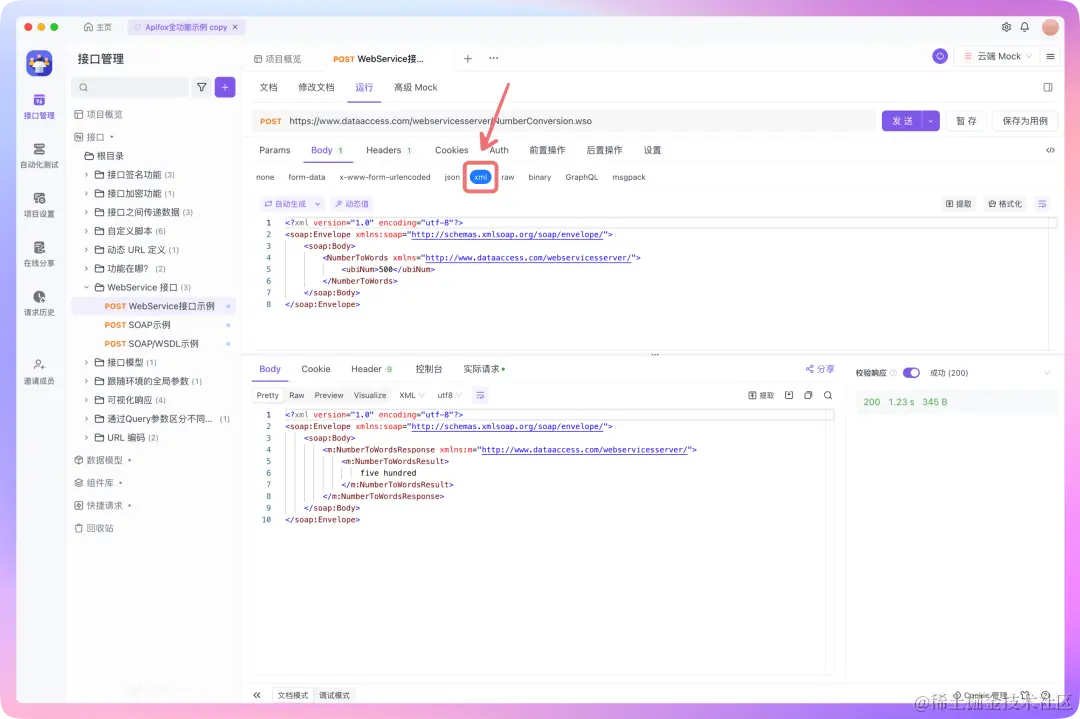Open the response 控制台 tab

428,369
